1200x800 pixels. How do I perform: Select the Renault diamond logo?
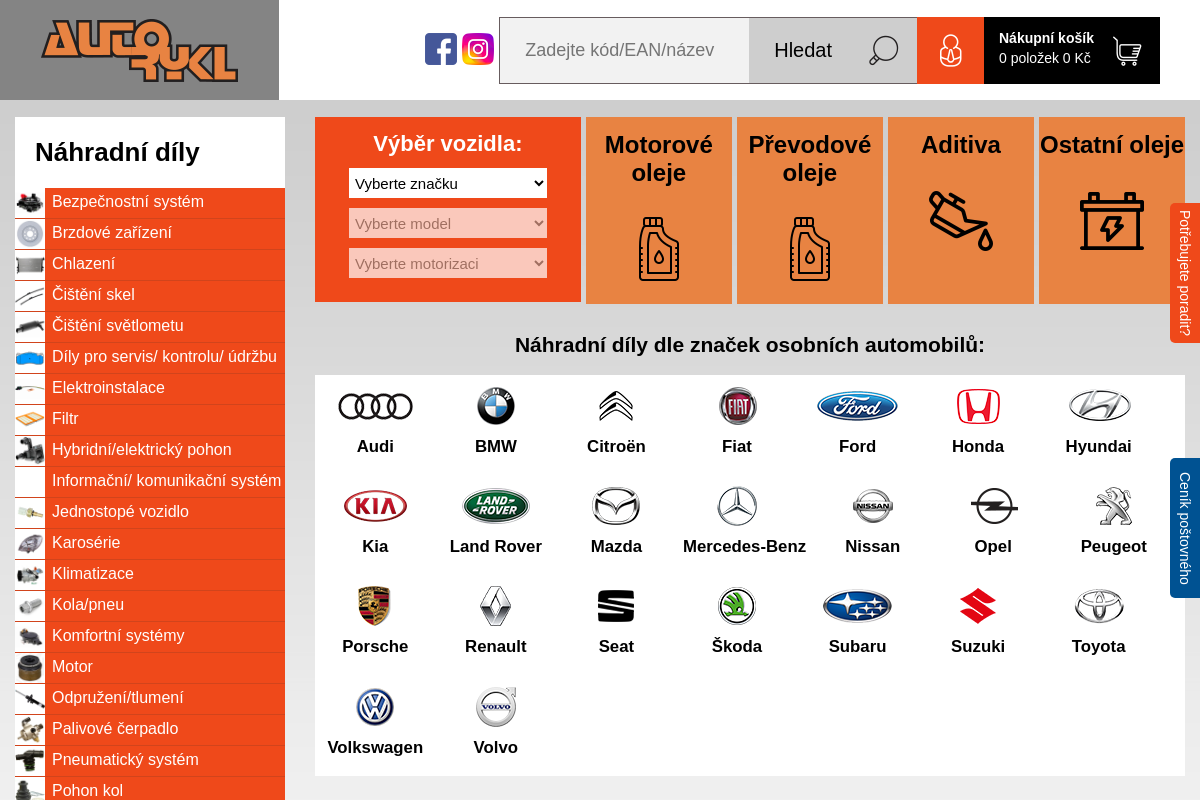(x=496, y=606)
